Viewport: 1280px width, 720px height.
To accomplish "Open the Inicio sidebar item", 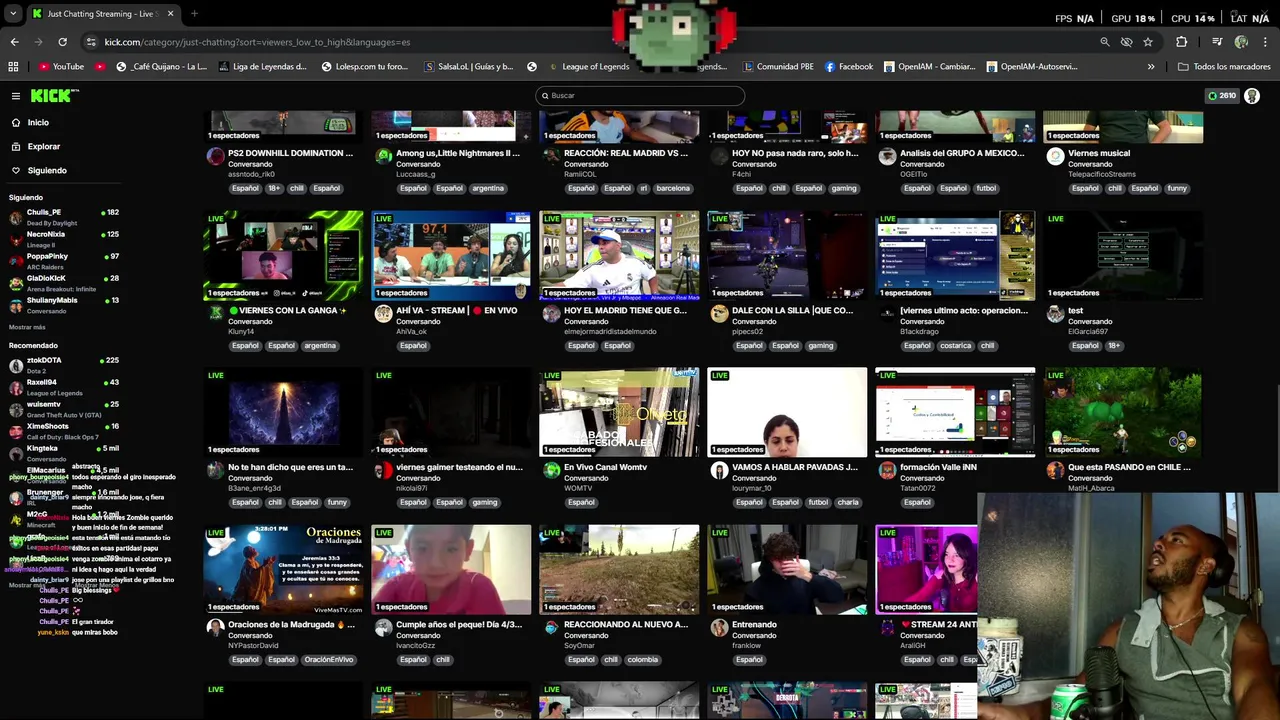I will (38, 122).
